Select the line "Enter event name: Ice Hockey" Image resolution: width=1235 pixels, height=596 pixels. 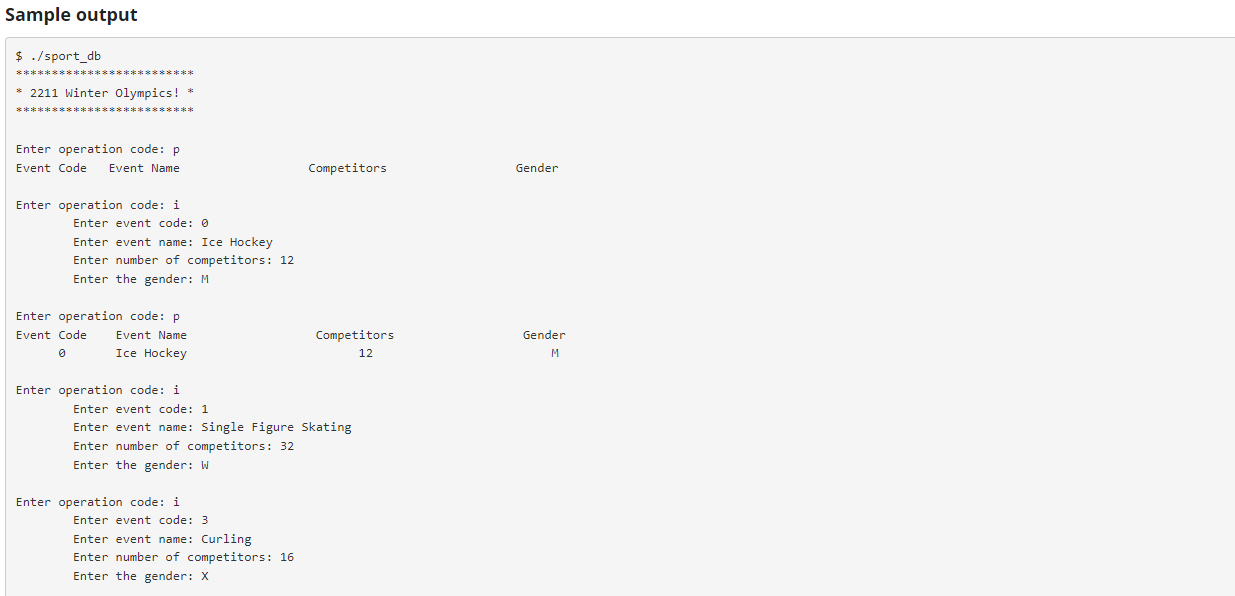click(173, 242)
